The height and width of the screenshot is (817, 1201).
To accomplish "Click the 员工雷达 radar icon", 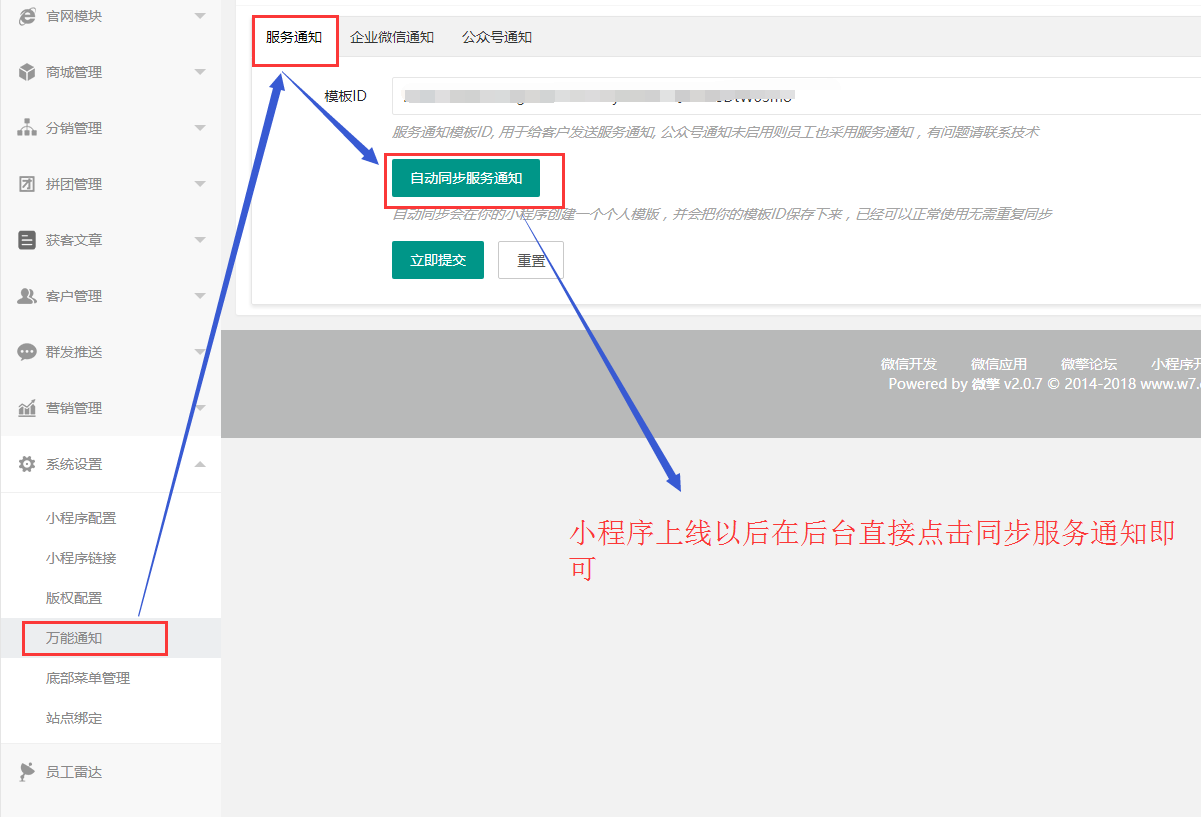I will 27,772.
